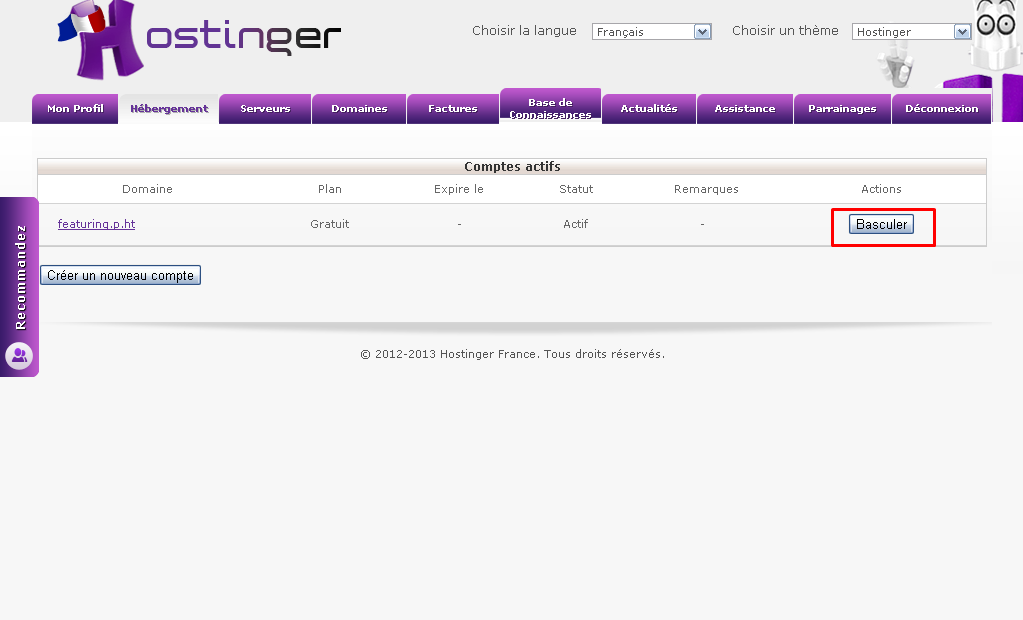Open the Factures tab

(x=453, y=109)
